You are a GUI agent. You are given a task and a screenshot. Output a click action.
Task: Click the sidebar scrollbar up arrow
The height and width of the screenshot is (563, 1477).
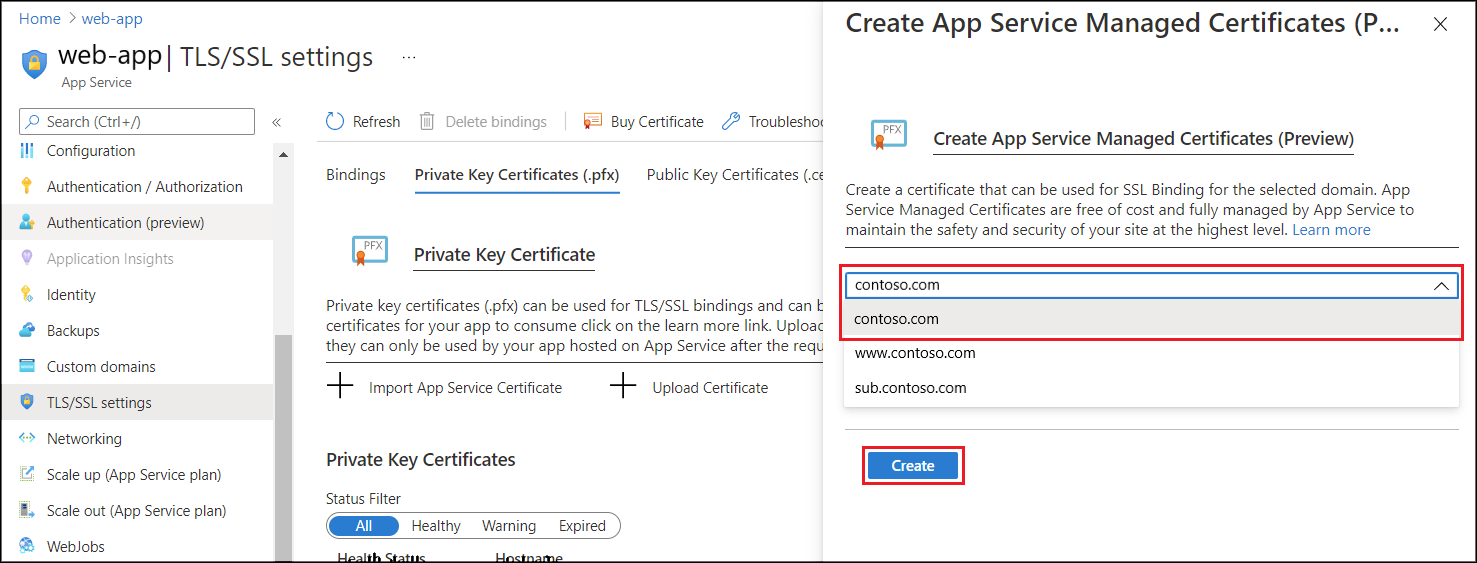click(283, 155)
